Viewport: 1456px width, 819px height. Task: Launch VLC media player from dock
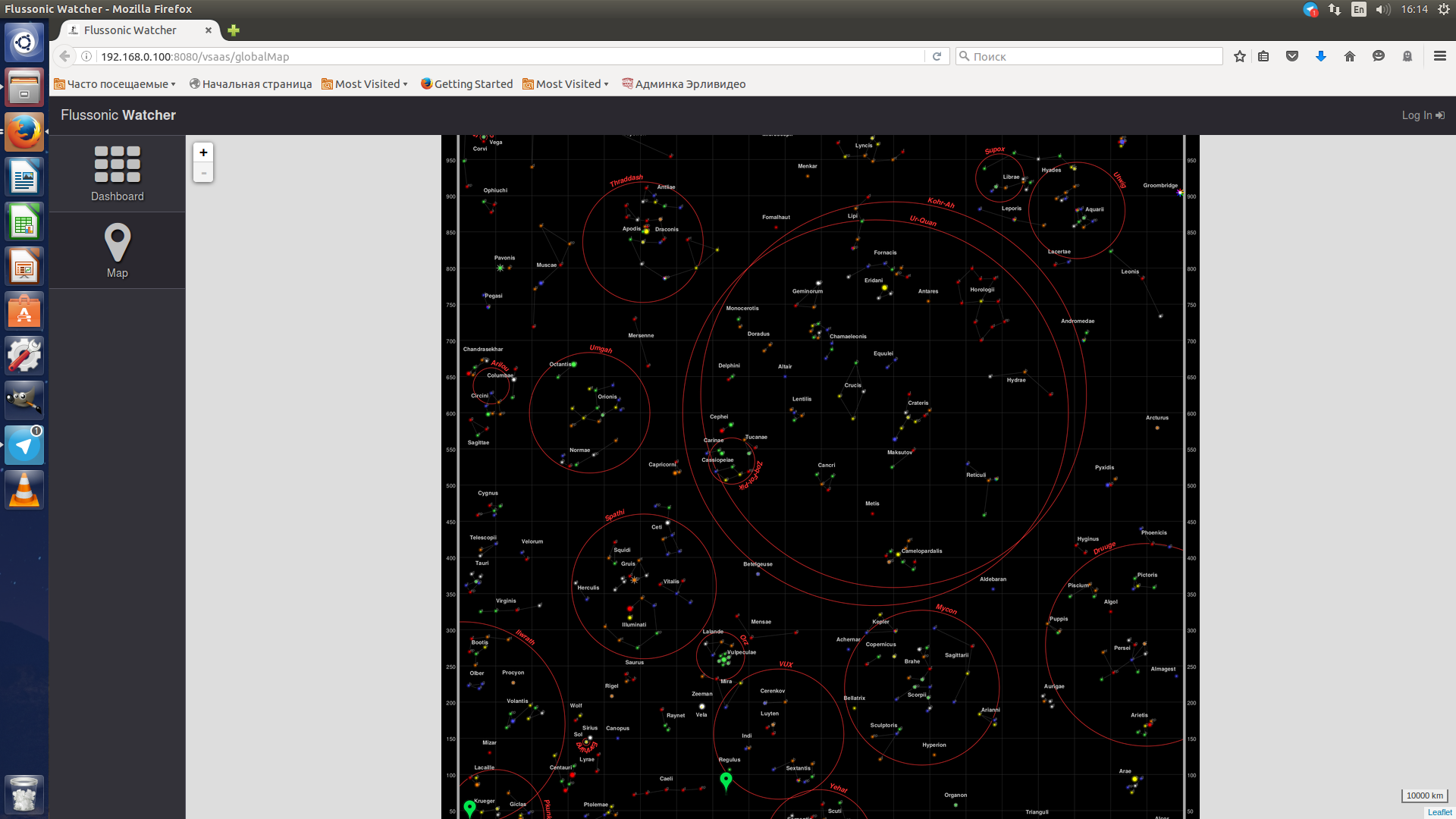[x=24, y=490]
